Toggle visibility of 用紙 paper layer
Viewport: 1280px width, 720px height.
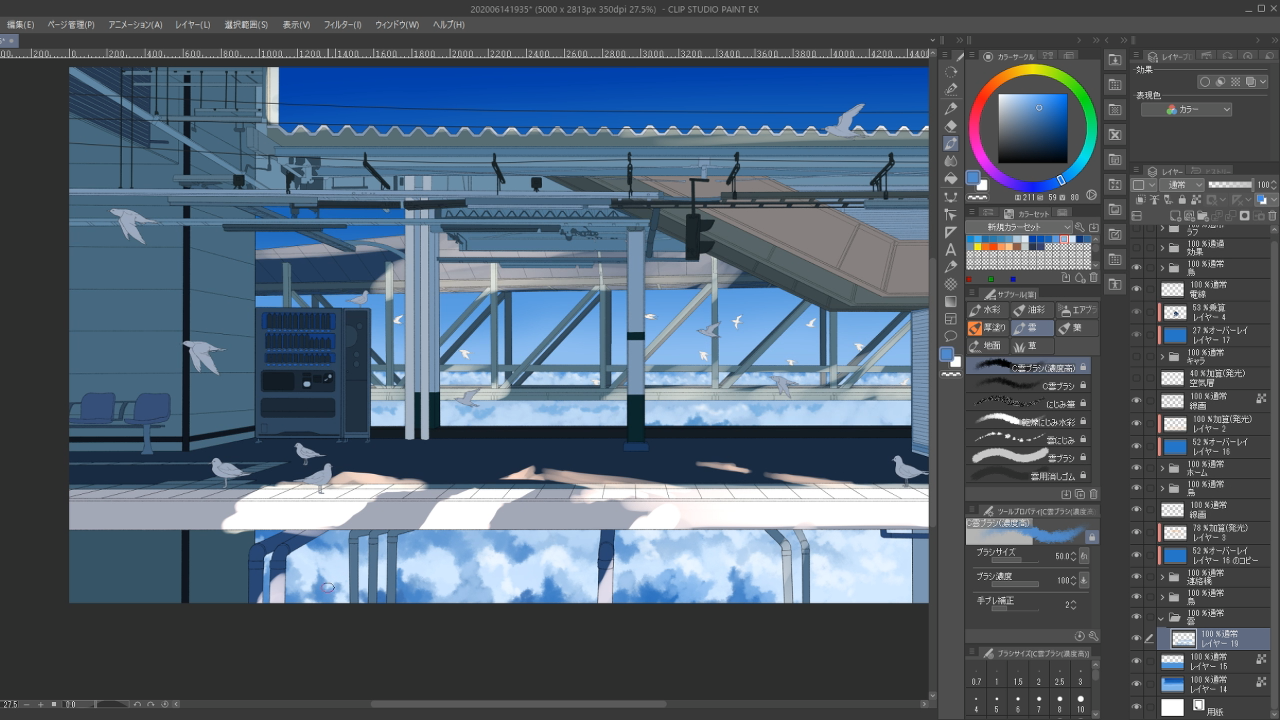tap(1136, 707)
